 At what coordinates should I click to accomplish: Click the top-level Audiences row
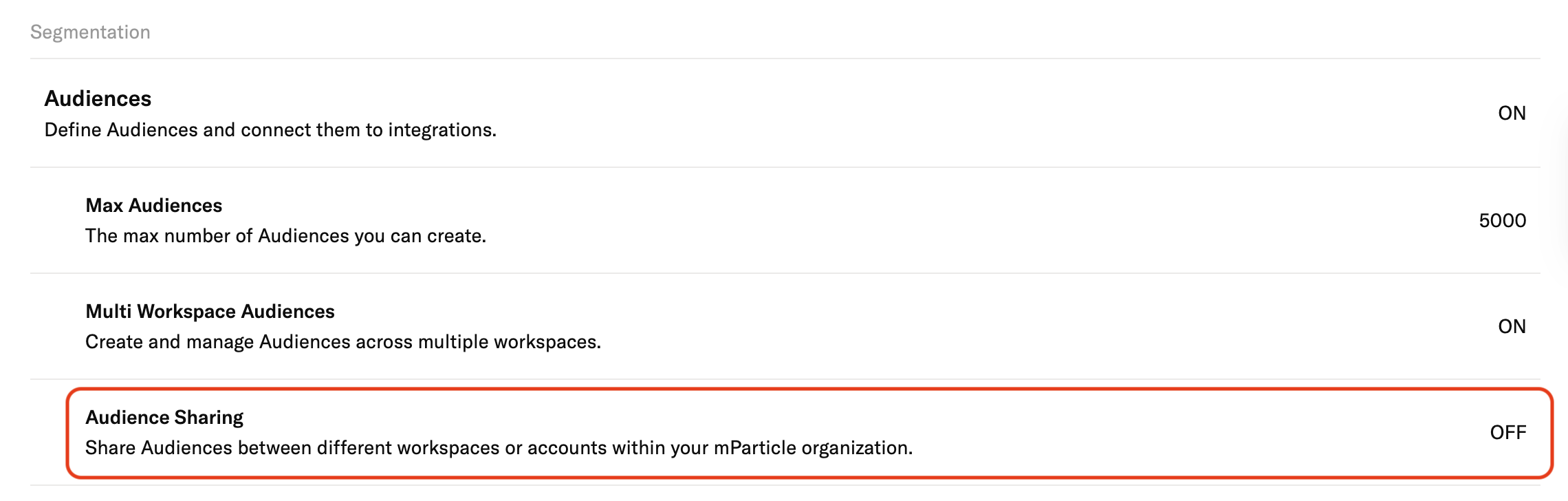[x=785, y=113]
